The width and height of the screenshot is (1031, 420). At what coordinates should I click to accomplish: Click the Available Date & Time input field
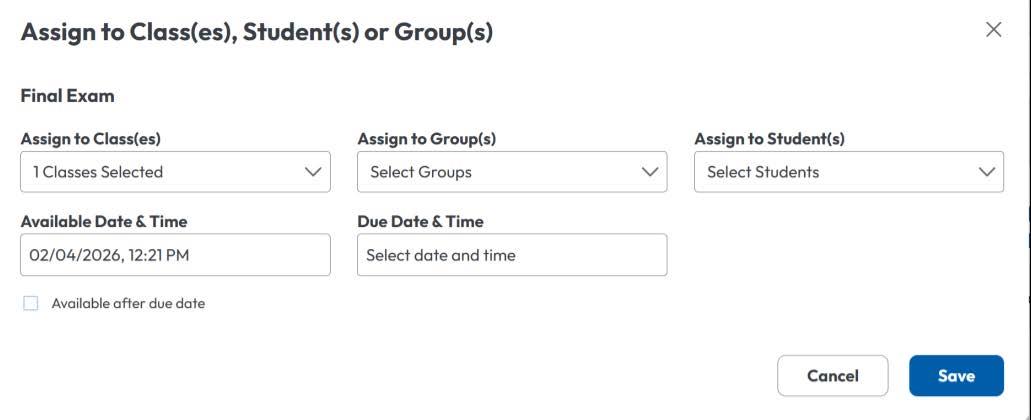(x=175, y=255)
